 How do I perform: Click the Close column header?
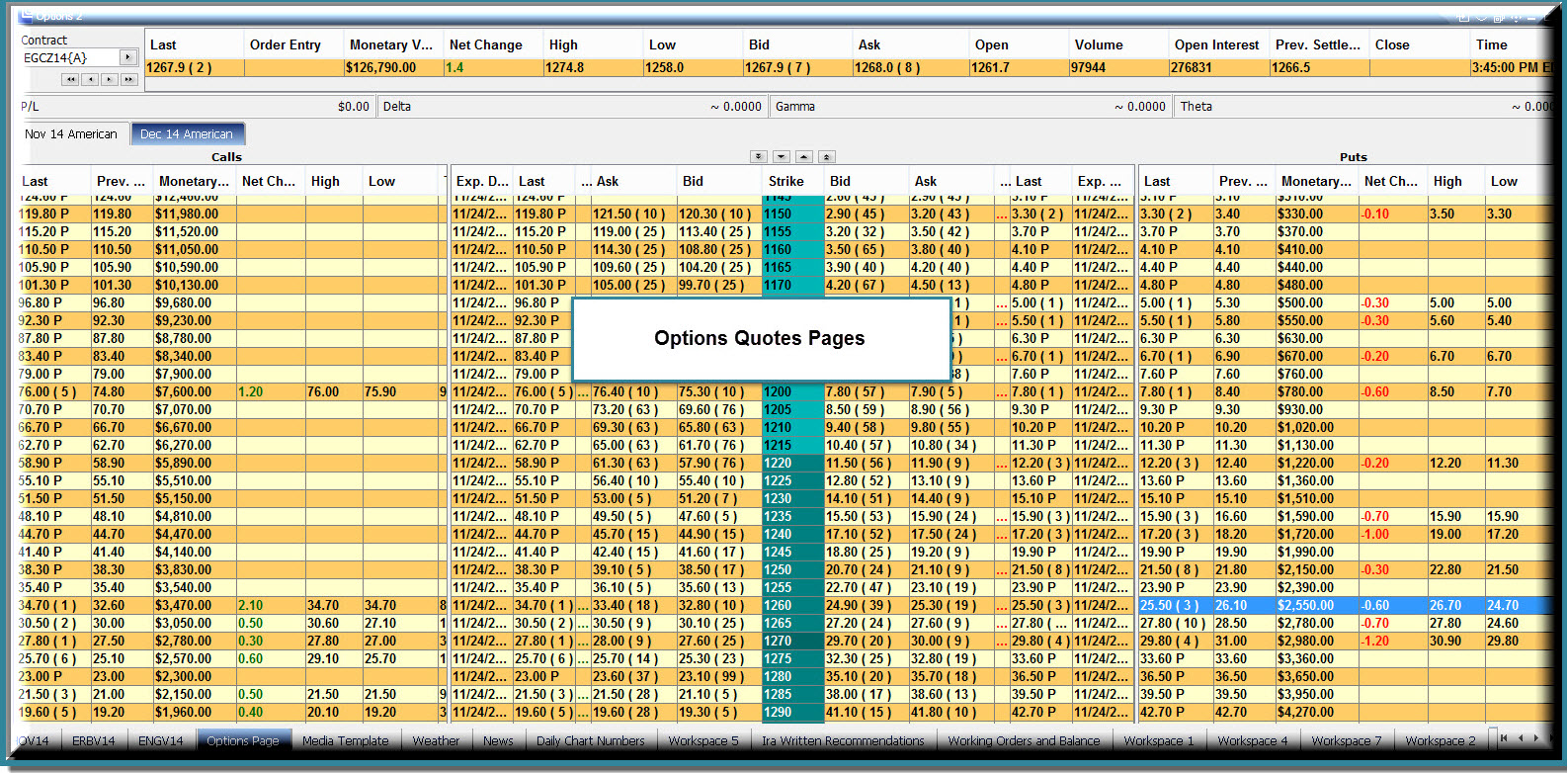coord(1419,44)
